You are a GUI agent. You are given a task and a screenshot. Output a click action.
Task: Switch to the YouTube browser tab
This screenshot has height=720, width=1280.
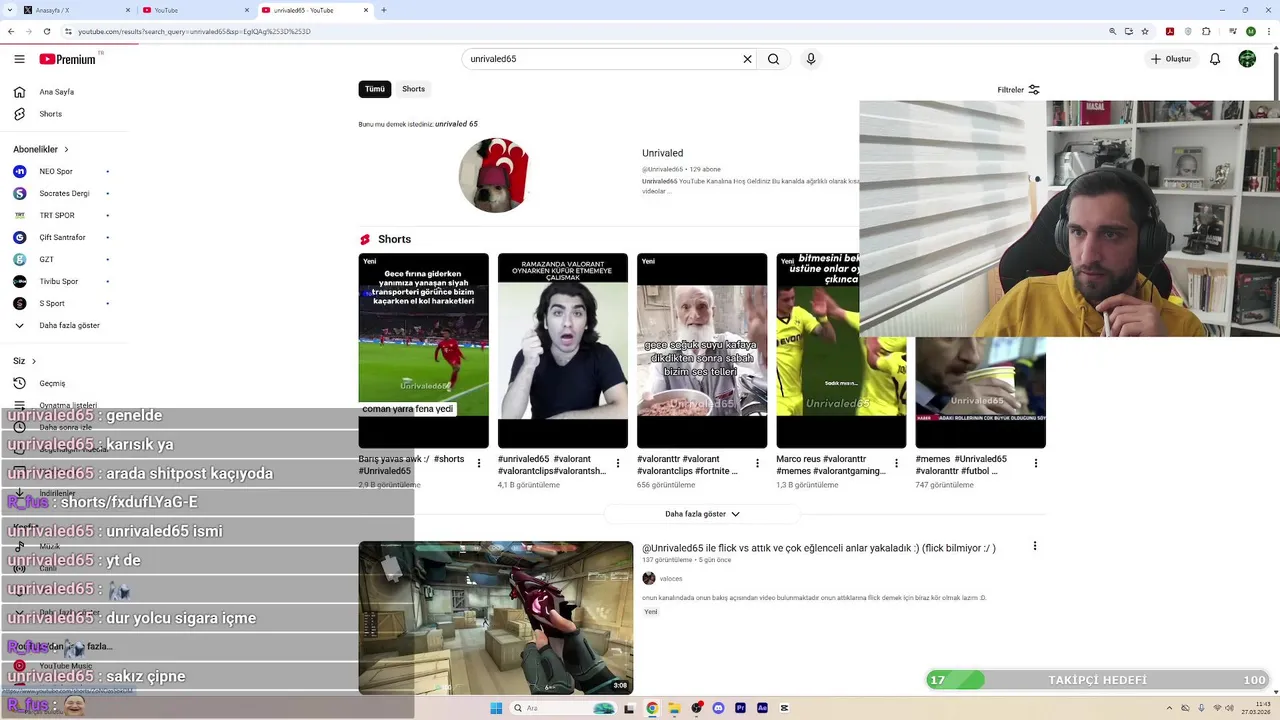click(193, 10)
